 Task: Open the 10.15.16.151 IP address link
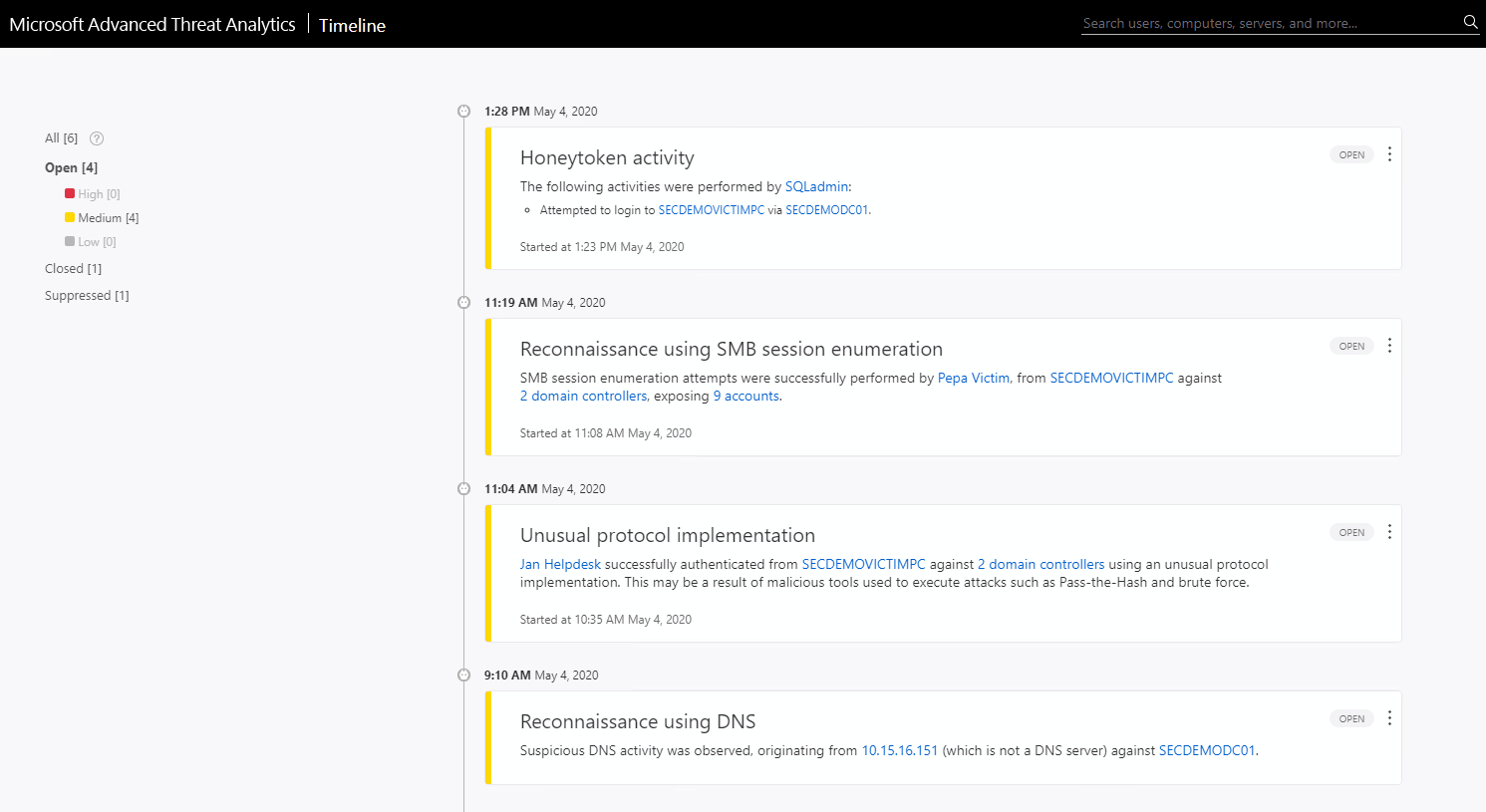(x=899, y=750)
